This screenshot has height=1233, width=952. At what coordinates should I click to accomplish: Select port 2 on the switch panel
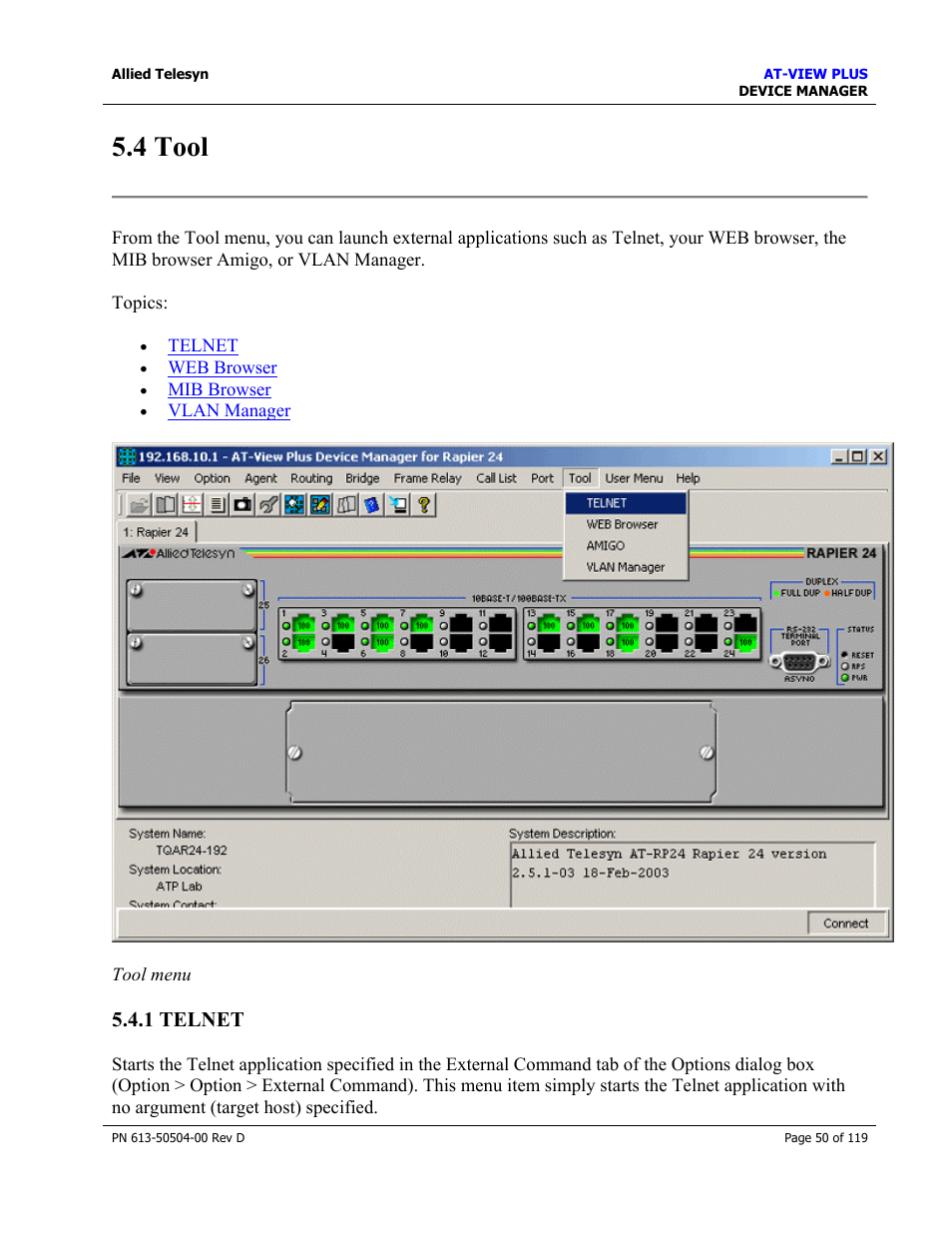pyautogui.click(x=304, y=642)
